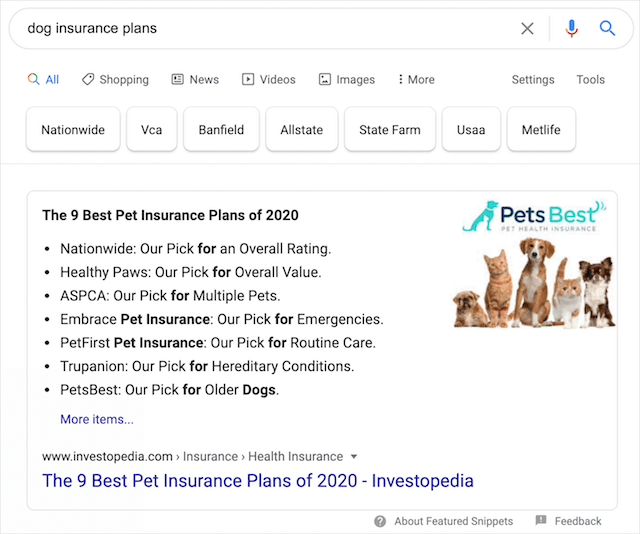Click the blue magnifying glass search icon
This screenshot has height=534, width=640.
coord(607,29)
